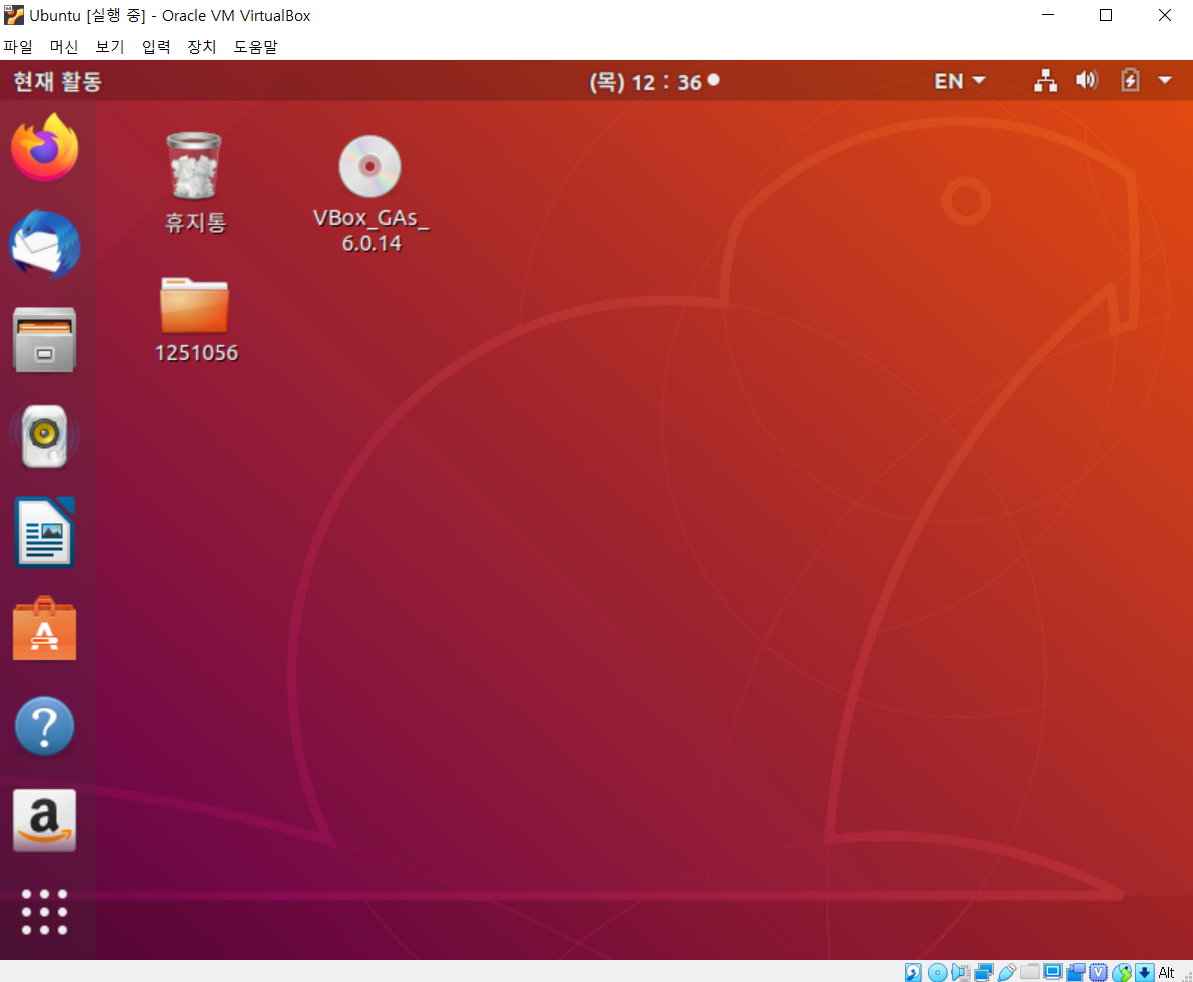Select the VBox_GAs_6.0.14 disc icon
Screen dimensions: 1193x982
(371, 194)
